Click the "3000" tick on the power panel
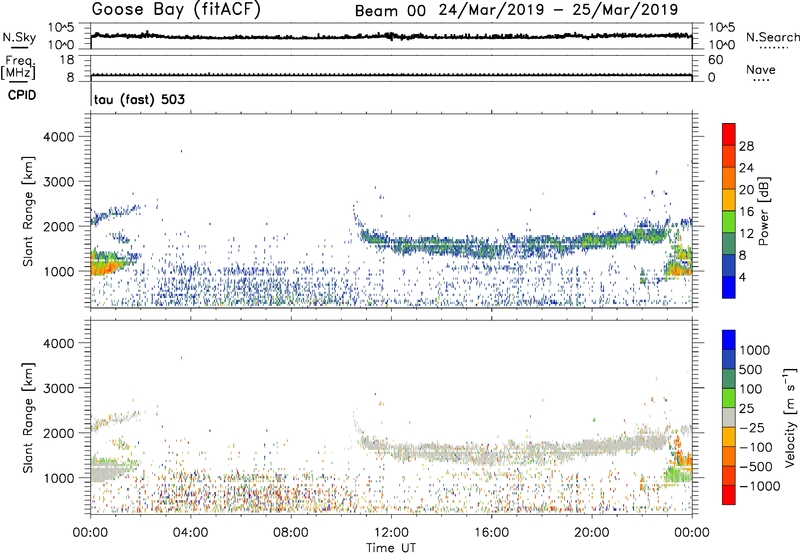 point(59,182)
